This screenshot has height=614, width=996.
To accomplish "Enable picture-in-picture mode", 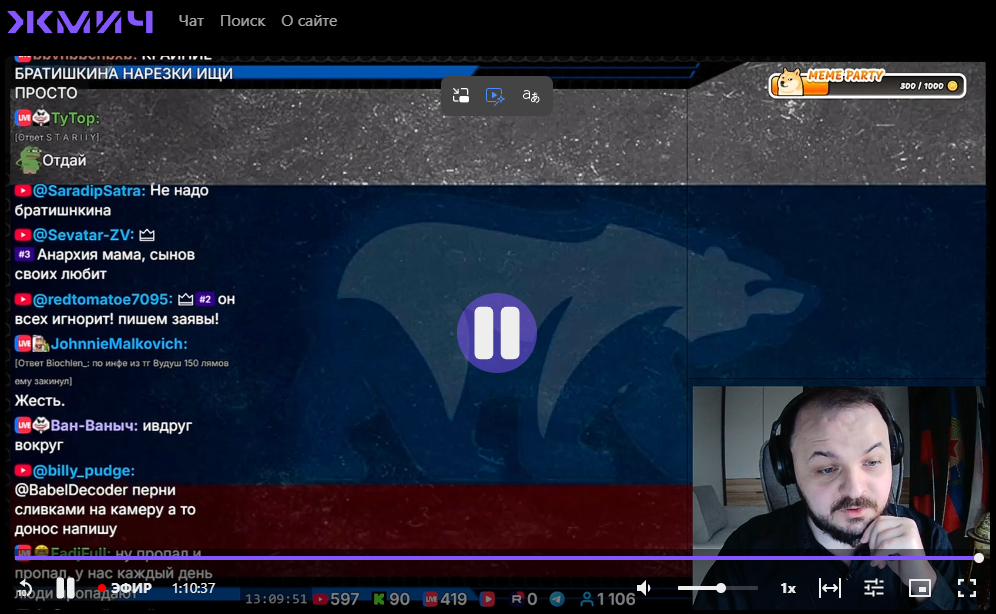I will tap(919, 588).
